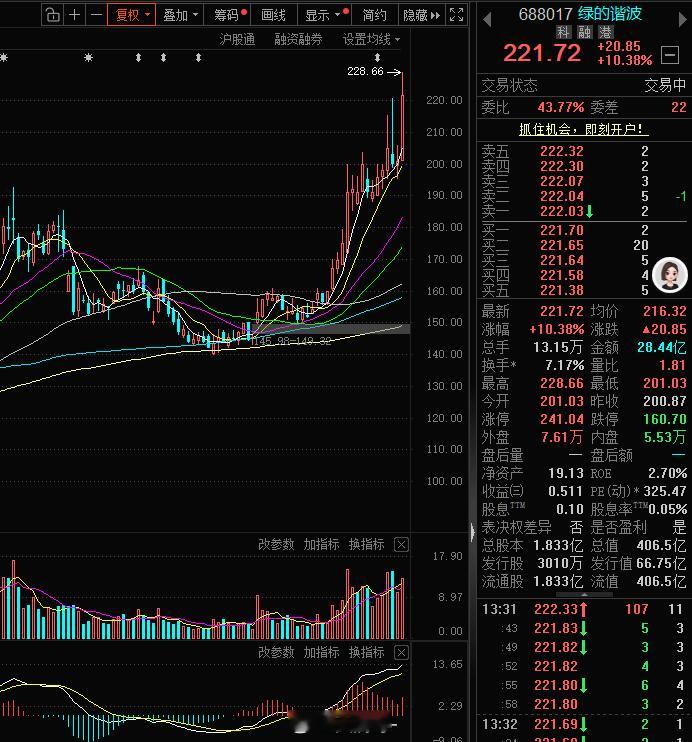
Task: Click 涨停 price 241.04
Action: coord(561,419)
